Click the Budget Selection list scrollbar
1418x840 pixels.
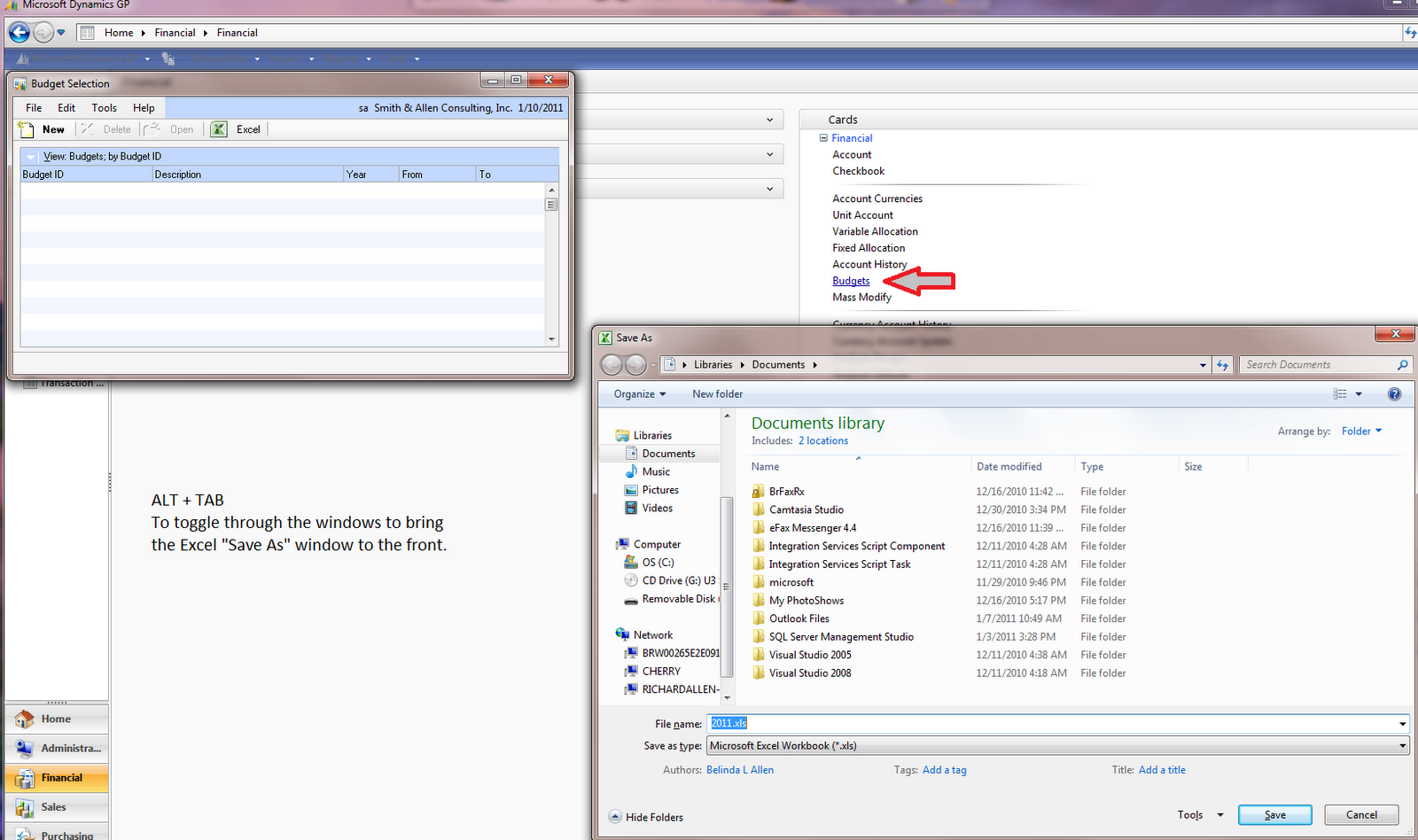pos(551,264)
